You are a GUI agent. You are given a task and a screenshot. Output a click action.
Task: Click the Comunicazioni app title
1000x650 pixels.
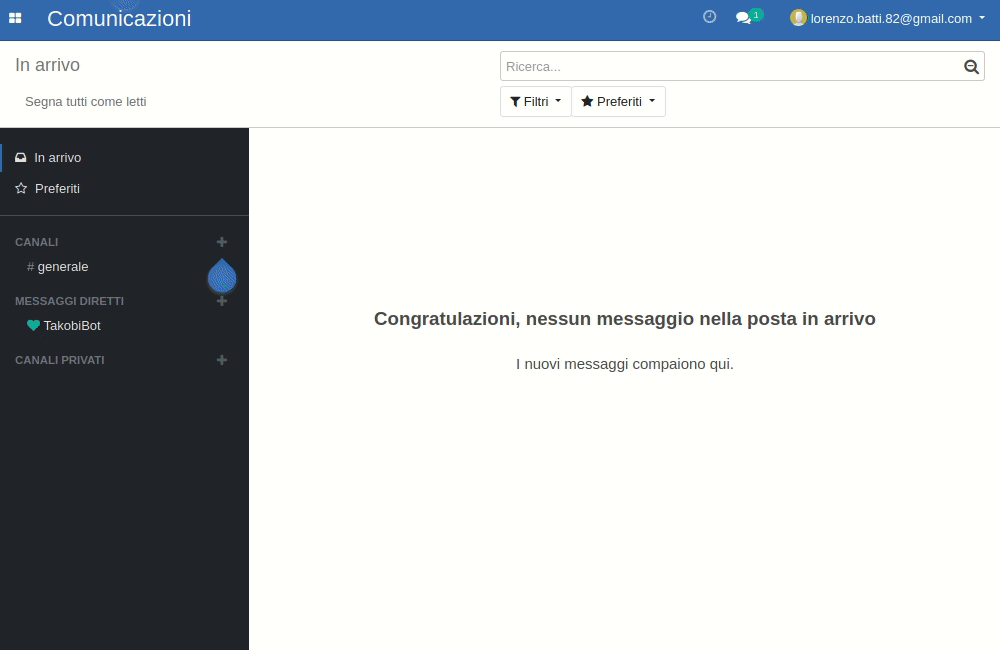(x=119, y=18)
